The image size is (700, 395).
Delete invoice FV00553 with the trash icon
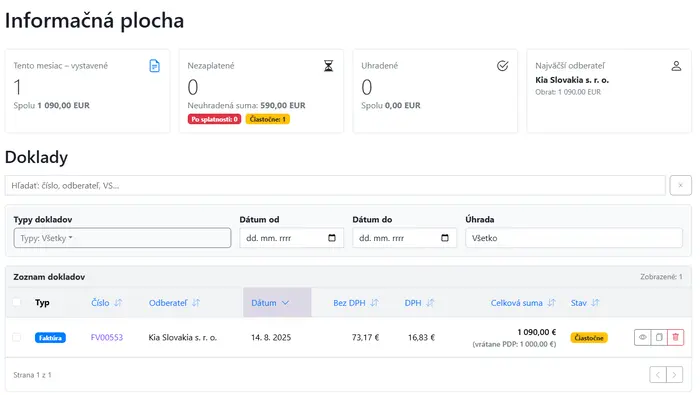pos(675,337)
